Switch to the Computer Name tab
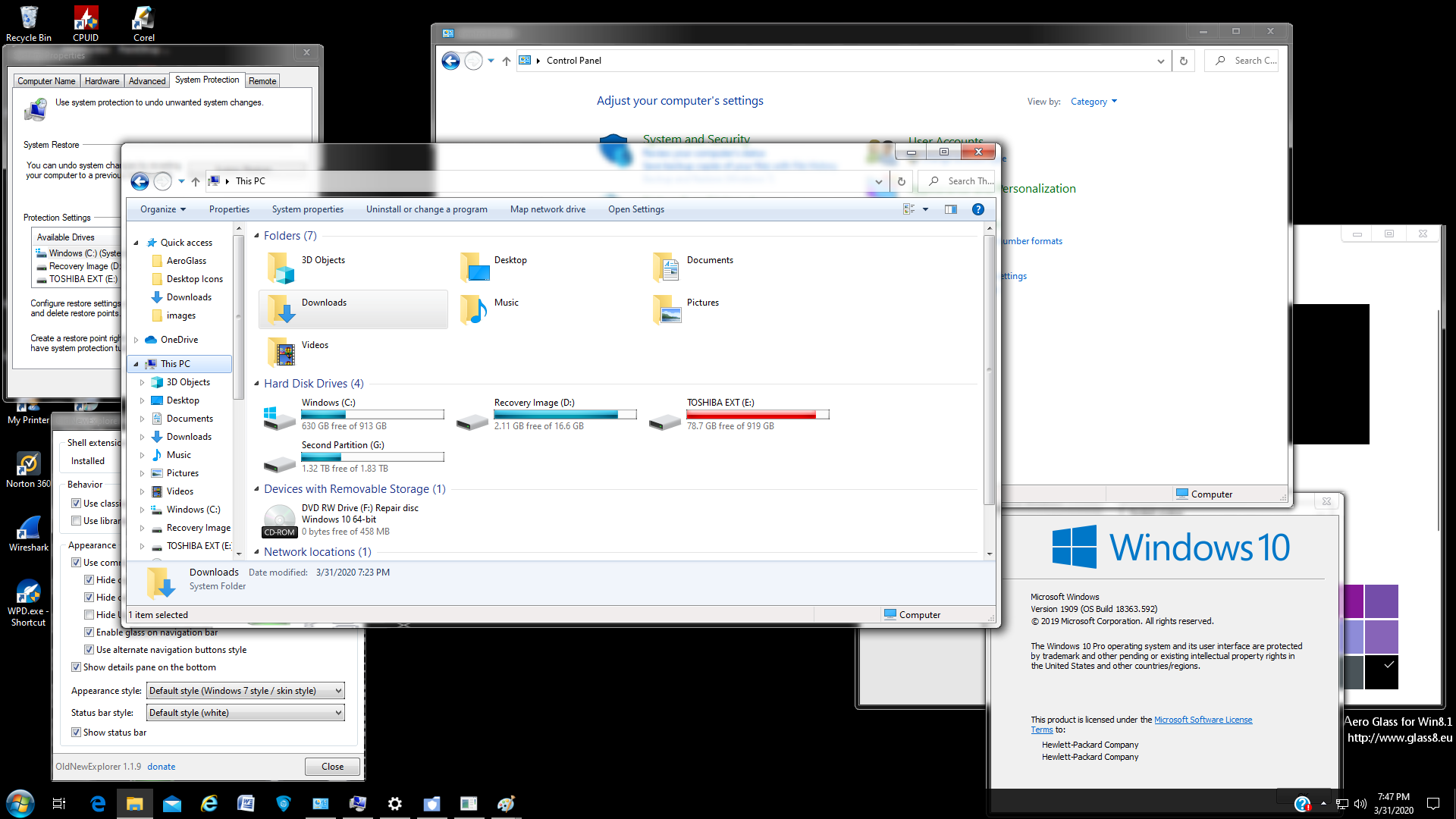Screen dimensions: 1456x819 click(x=46, y=81)
